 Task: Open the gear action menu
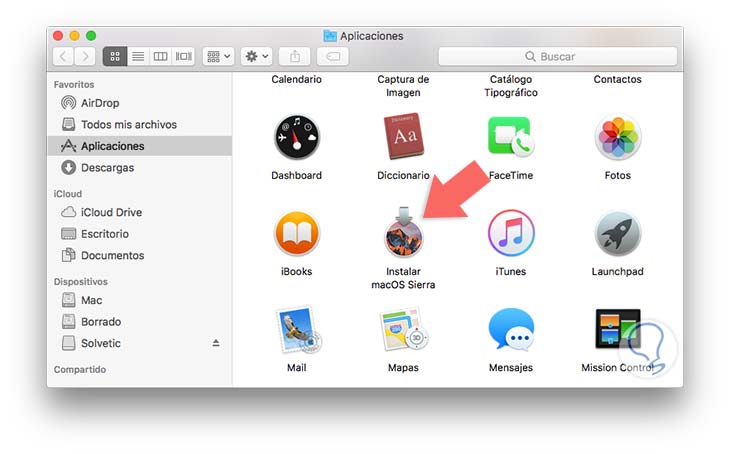(257, 56)
